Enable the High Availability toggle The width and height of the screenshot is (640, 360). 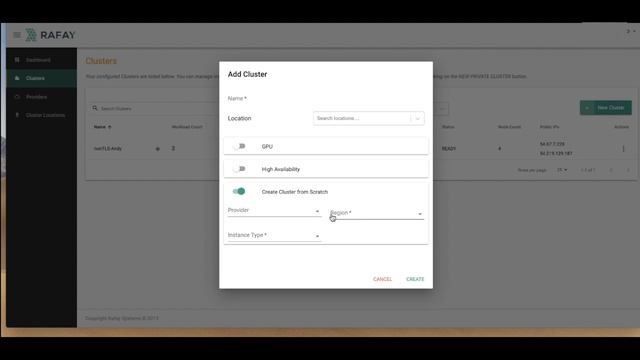[x=239, y=169]
